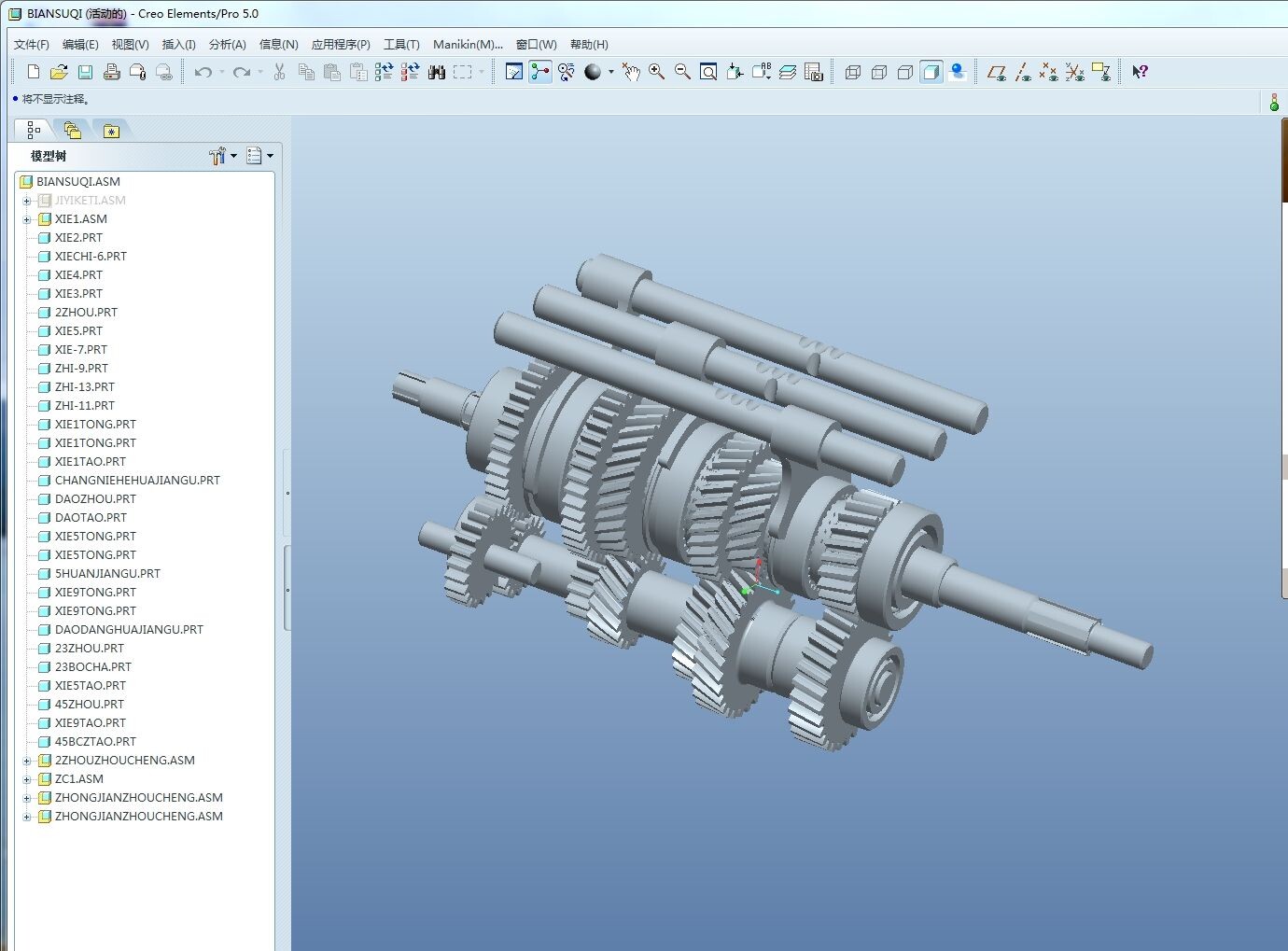Launch the View Manager icon
This screenshot has width=1288, height=951.
pos(813,72)
